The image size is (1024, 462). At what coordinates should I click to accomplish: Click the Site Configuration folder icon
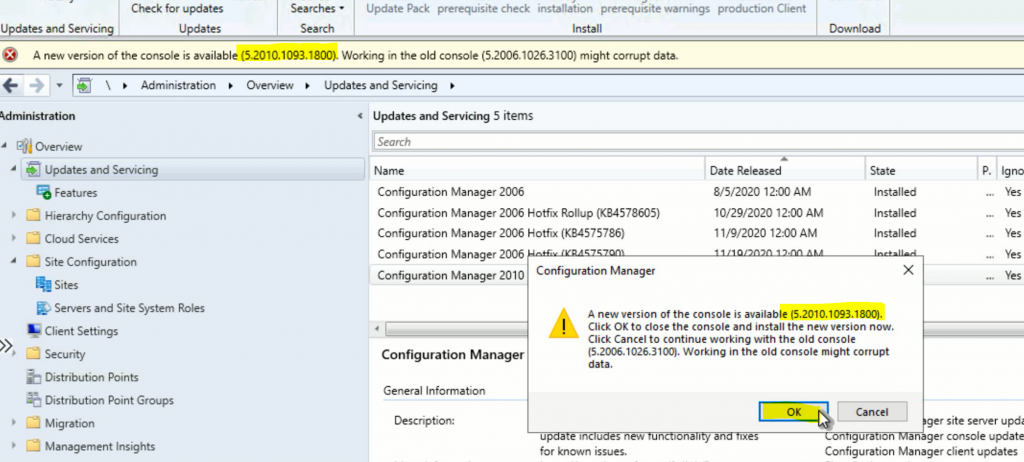tap(33, 262)
